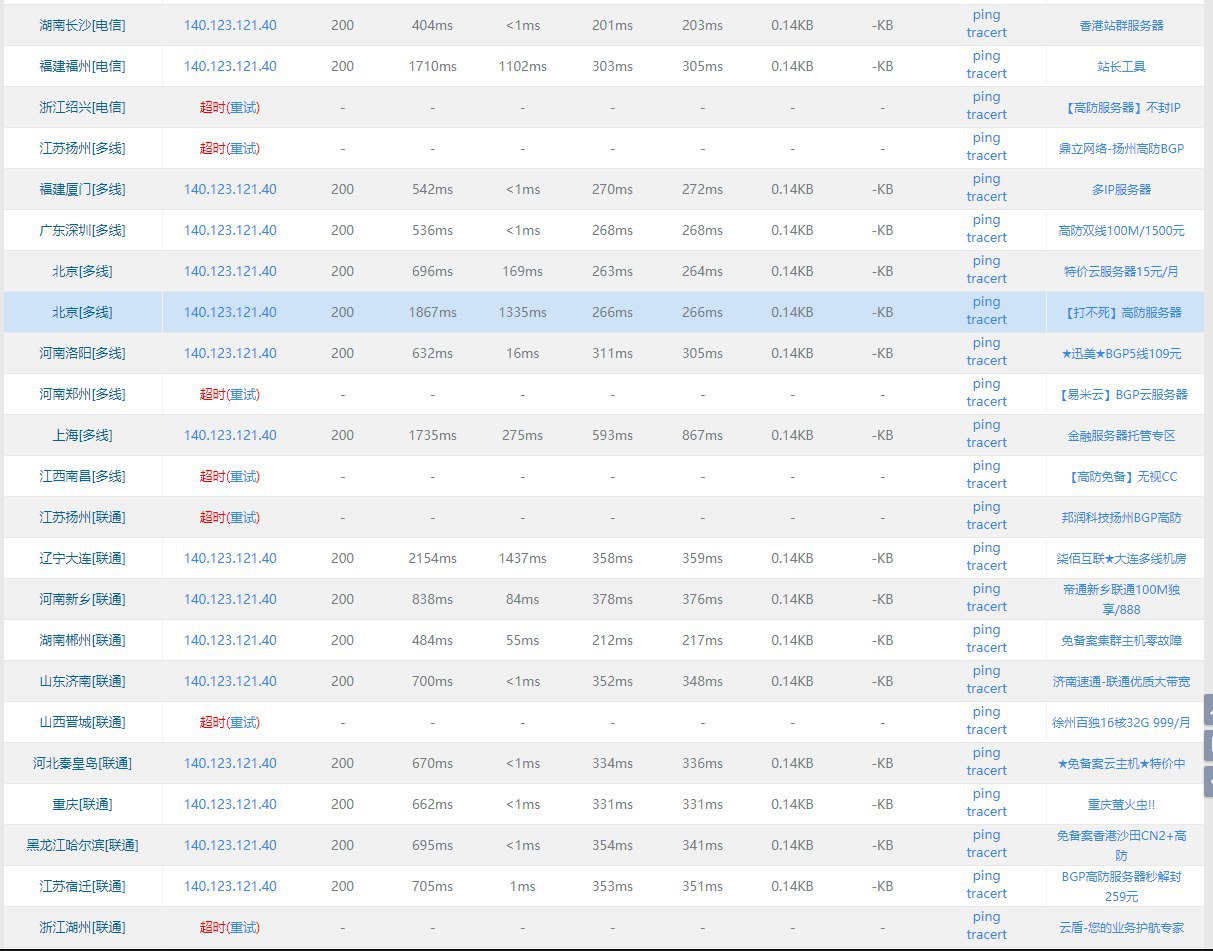The height and width of the screenshot is (951, 1213).
Task: Open the 多IP服务器 link
Action: coord(1121,189)
